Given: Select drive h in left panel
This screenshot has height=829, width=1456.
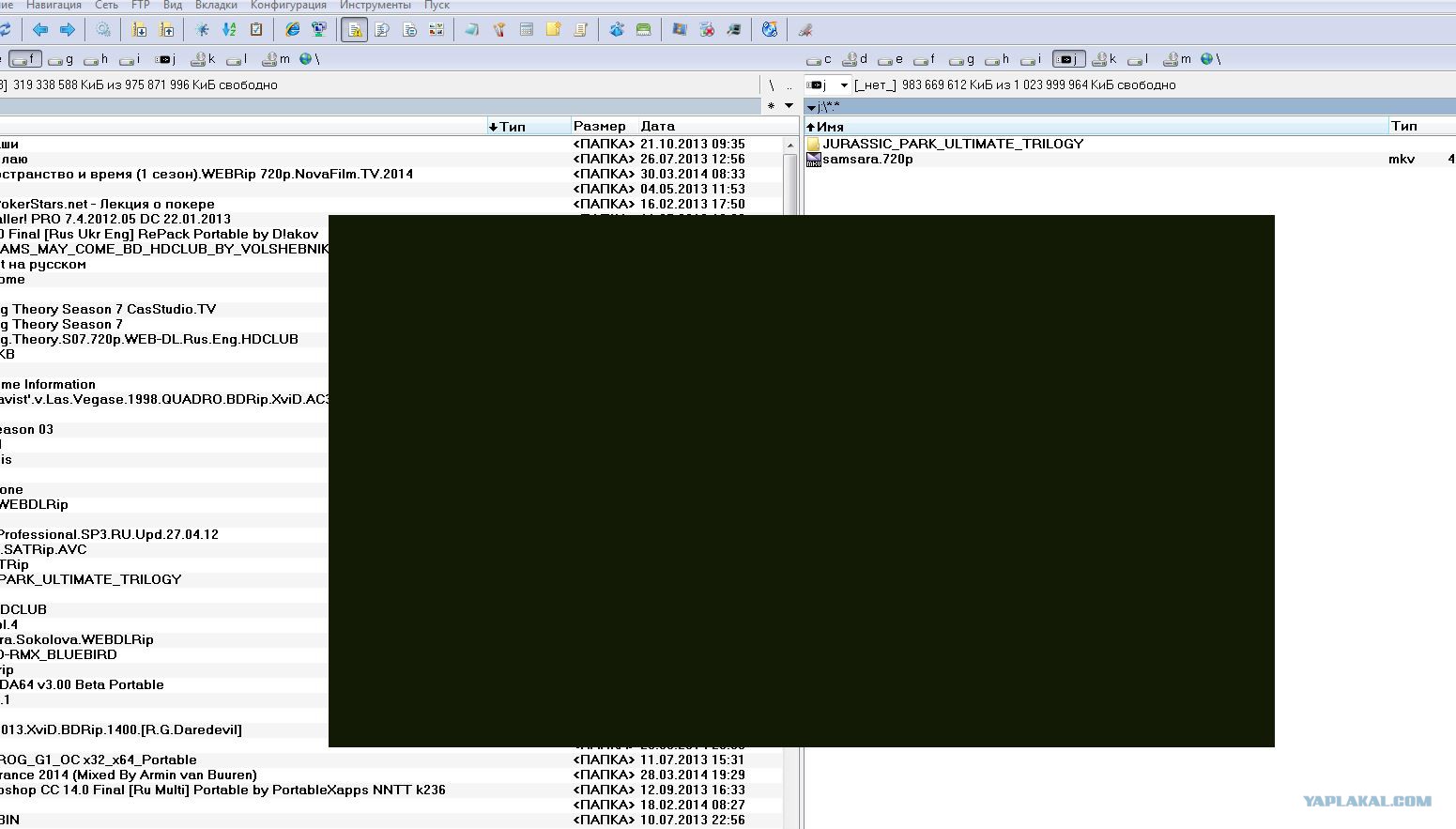Looking at the screenshot, I should (x=96, y=59).
